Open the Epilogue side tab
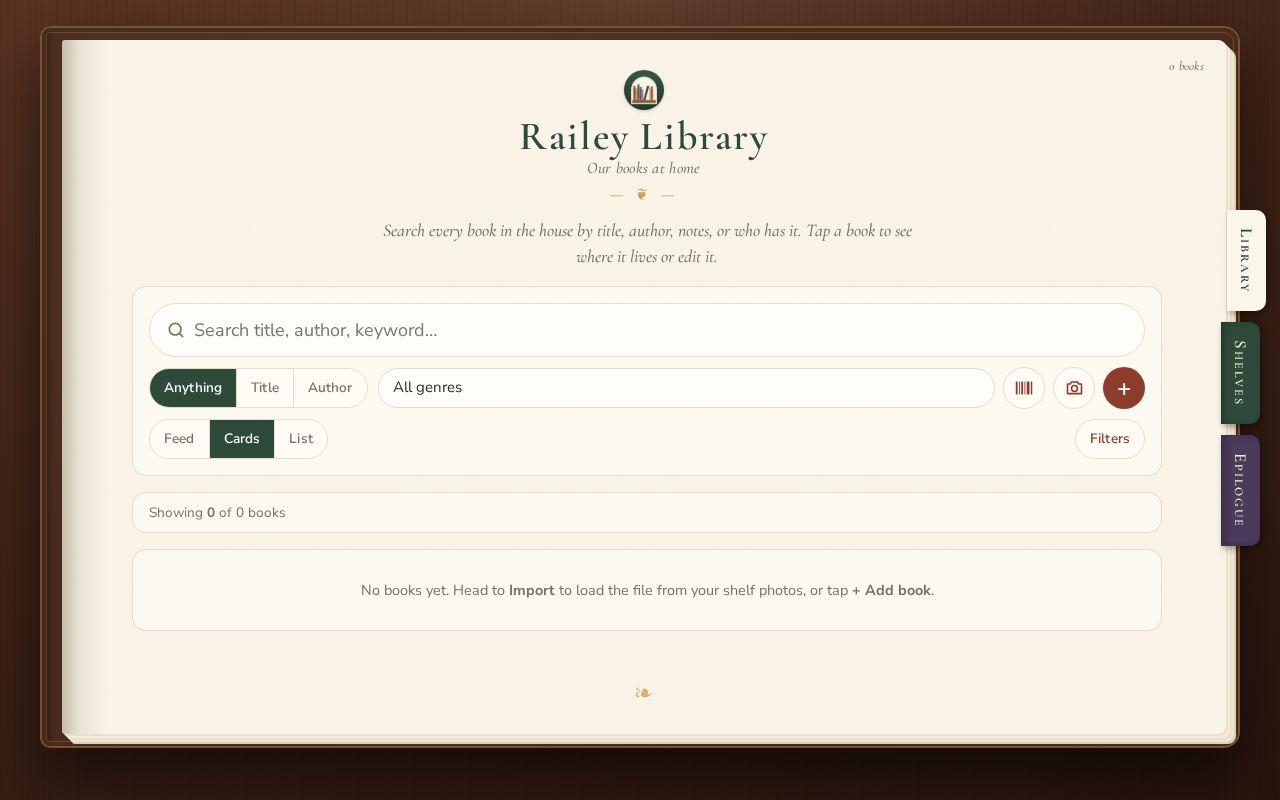The image size is (1280, 800). tap(1240, 490)
